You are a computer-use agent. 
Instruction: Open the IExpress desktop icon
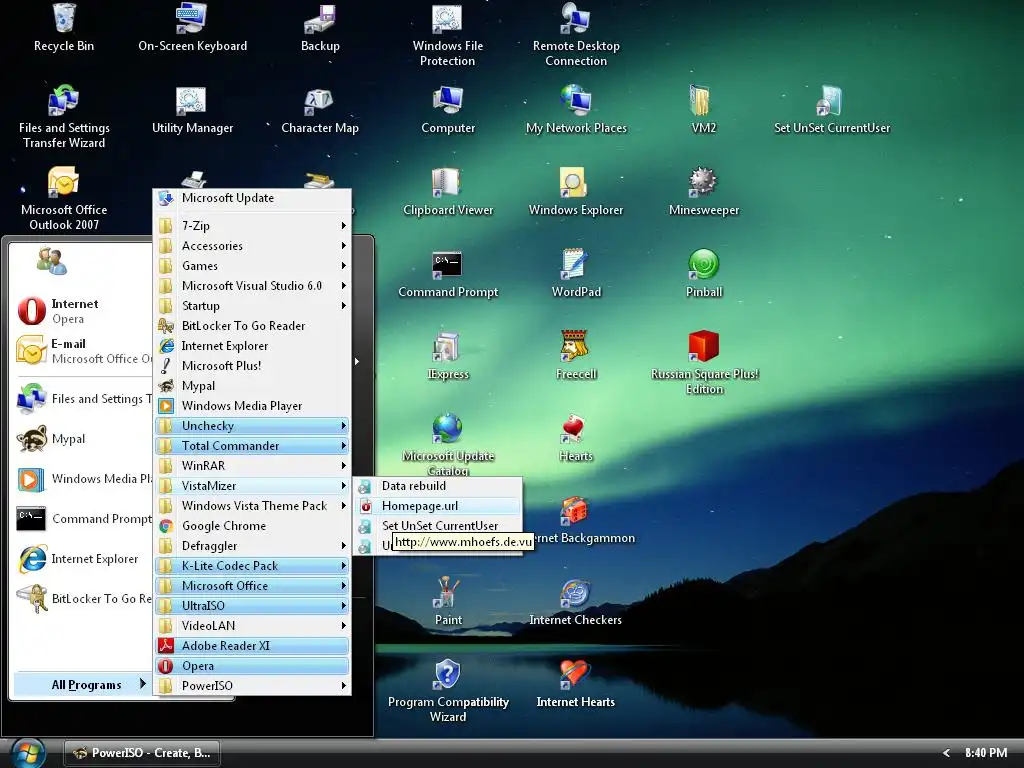click(448, 356)
